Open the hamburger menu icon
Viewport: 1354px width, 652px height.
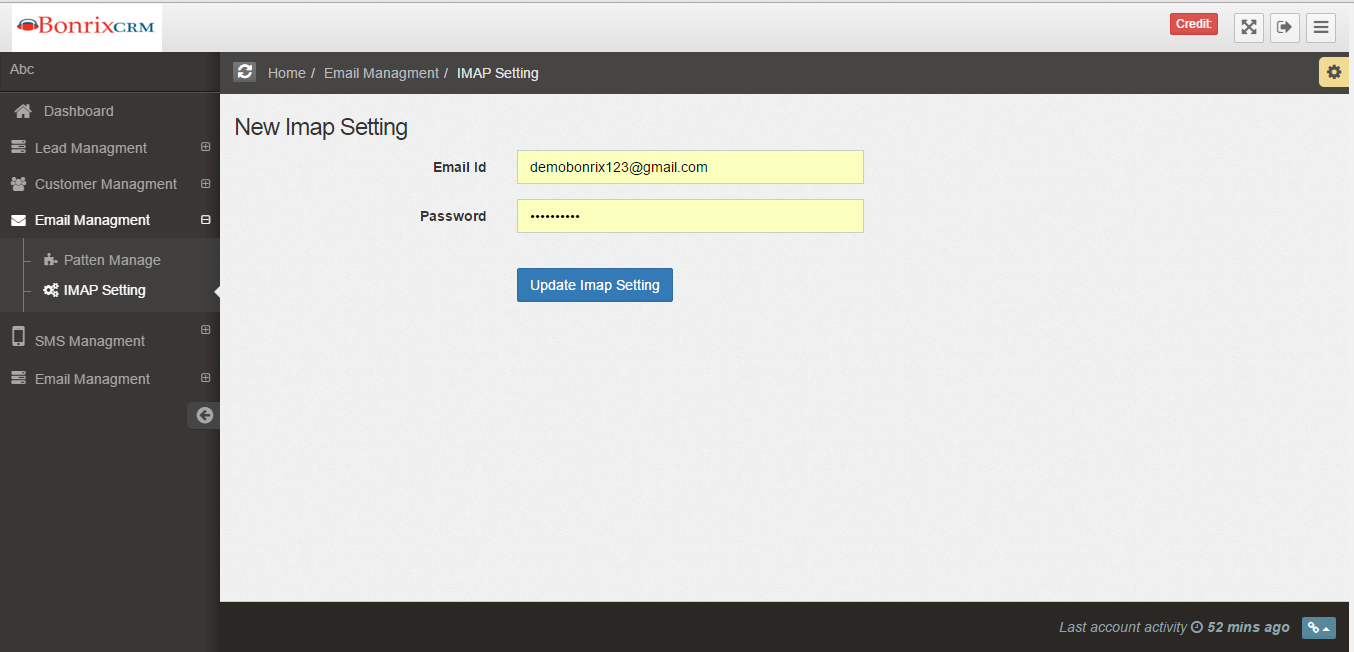(1321, 27)
